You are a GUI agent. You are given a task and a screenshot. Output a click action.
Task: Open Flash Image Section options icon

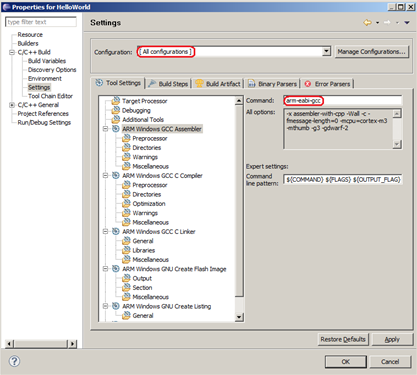[126, 287]
